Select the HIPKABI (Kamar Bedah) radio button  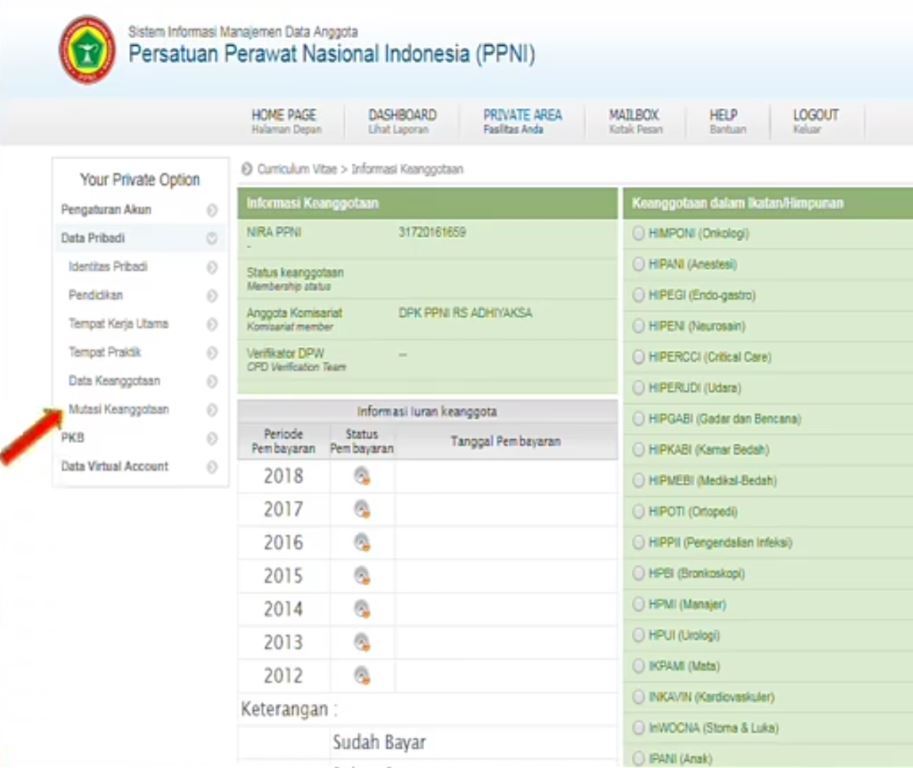[x=639, y=449]
